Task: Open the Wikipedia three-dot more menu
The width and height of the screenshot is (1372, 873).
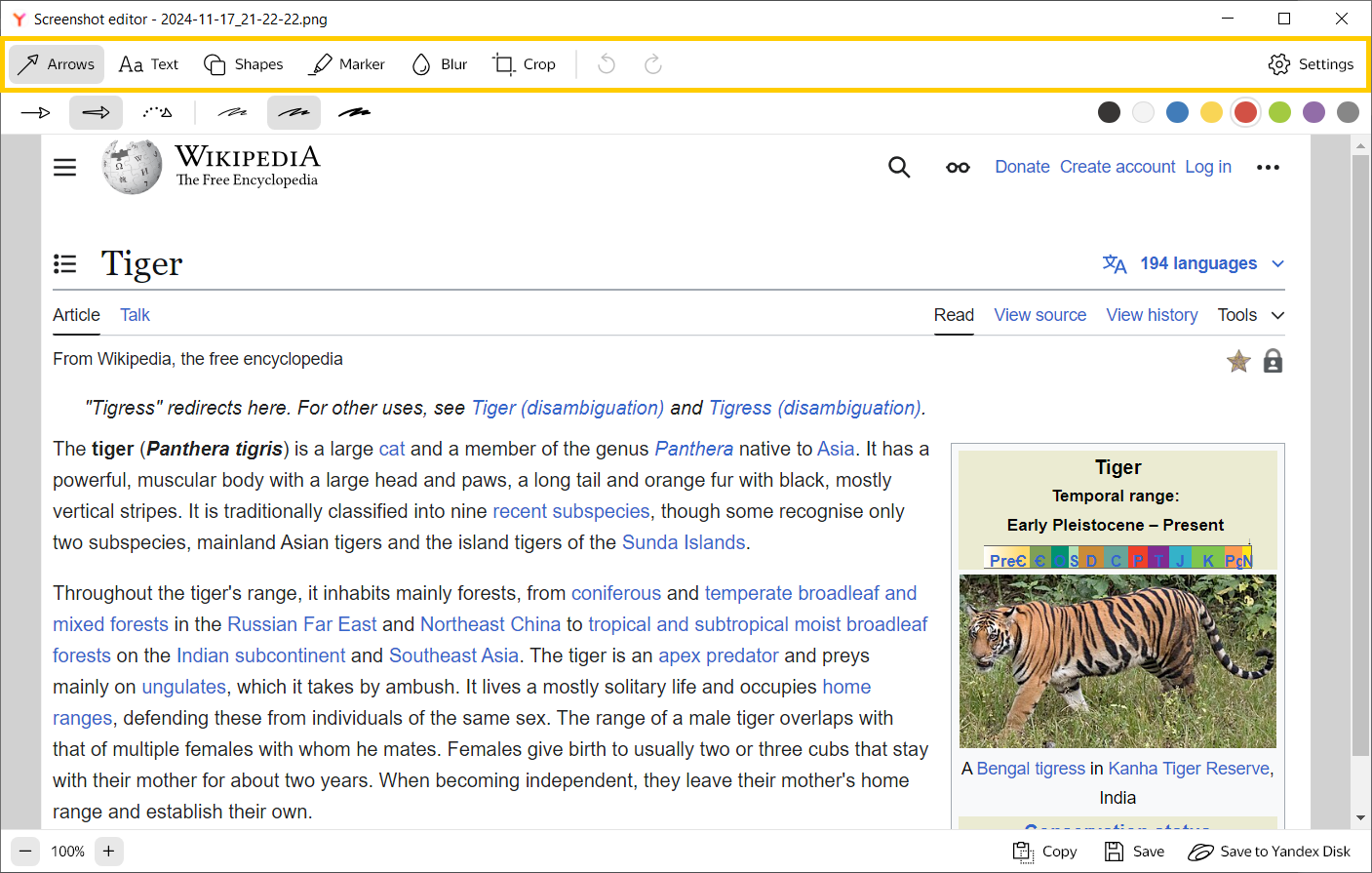Action: click(1268, 168)
